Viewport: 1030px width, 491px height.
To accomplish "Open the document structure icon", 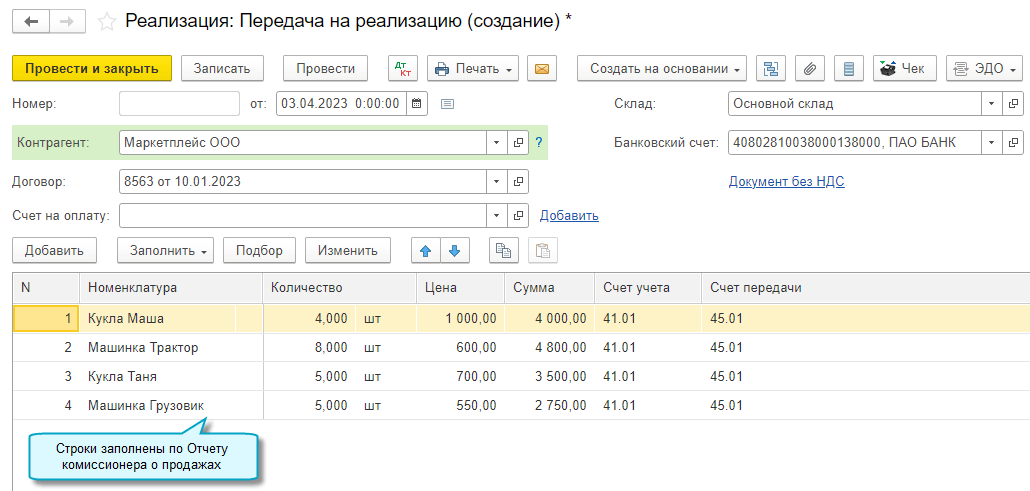I will 771,68.
